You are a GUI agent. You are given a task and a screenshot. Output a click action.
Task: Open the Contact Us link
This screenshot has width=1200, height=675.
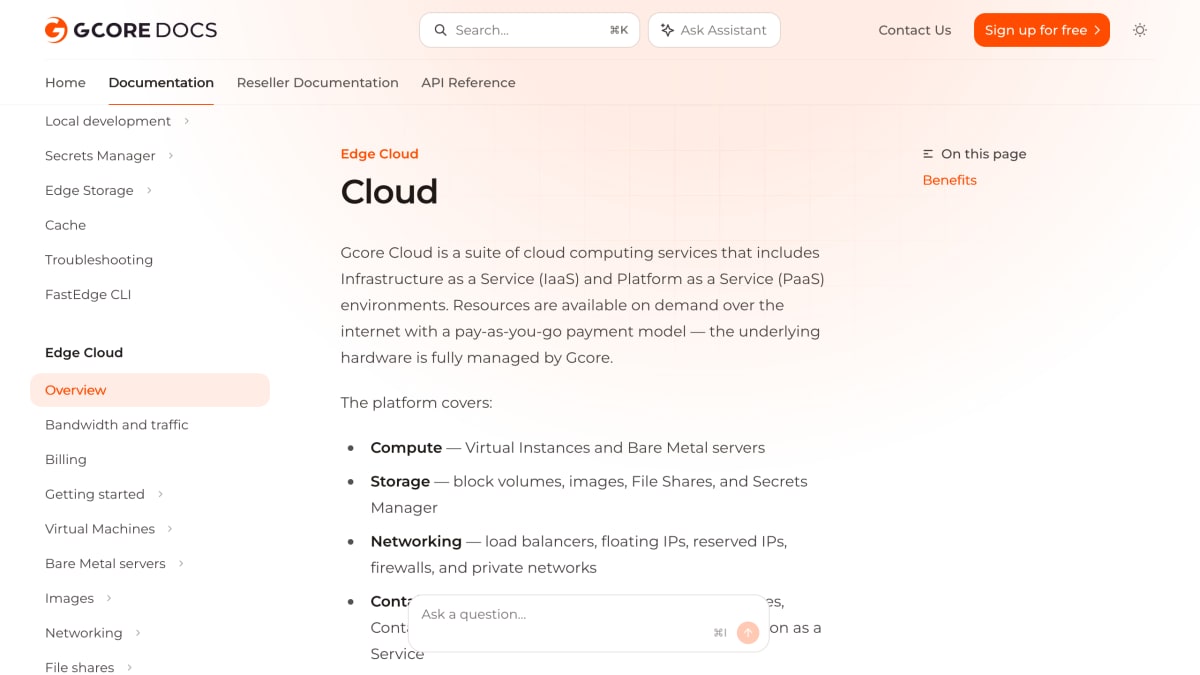915,30
